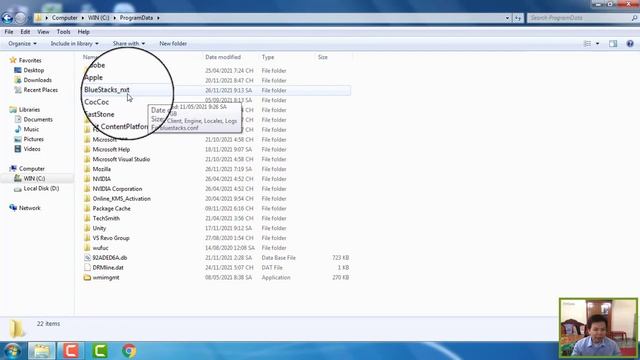
Task: Toggle the preview pane icon
Action: point(613,44)
